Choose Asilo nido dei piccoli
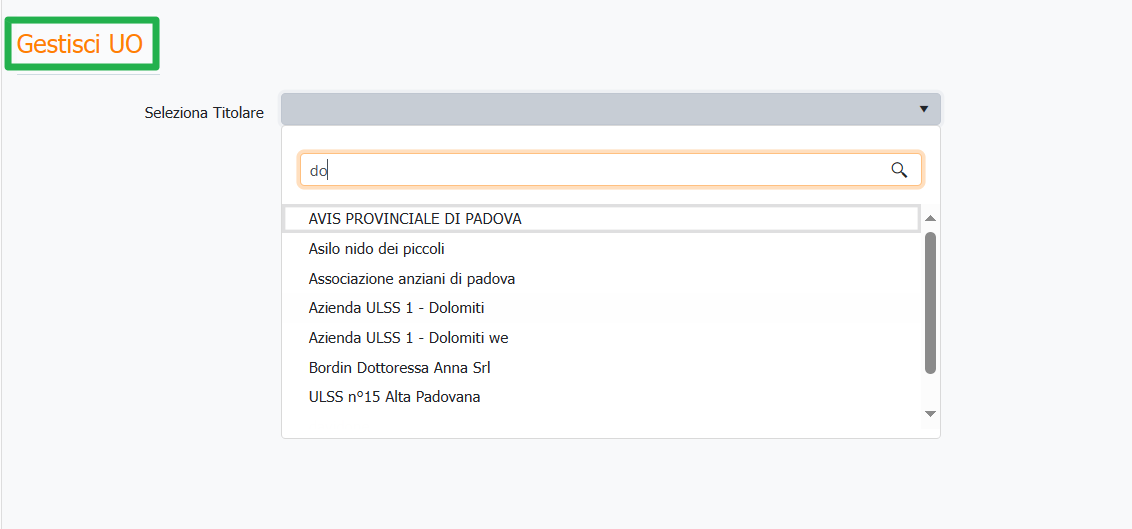The height and width of the screenshot is (529, 1132). [377, 248]
